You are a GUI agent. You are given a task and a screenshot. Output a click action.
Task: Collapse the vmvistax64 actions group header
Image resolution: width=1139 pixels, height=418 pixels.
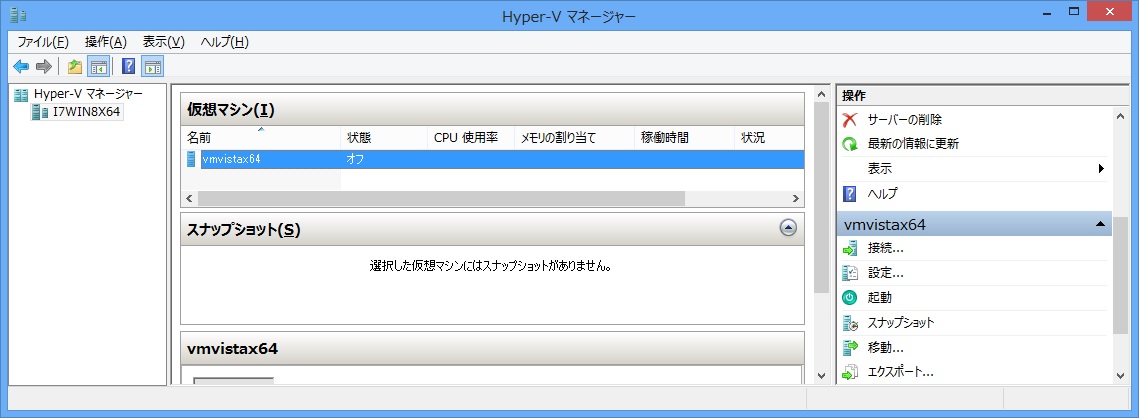point(974,224)
